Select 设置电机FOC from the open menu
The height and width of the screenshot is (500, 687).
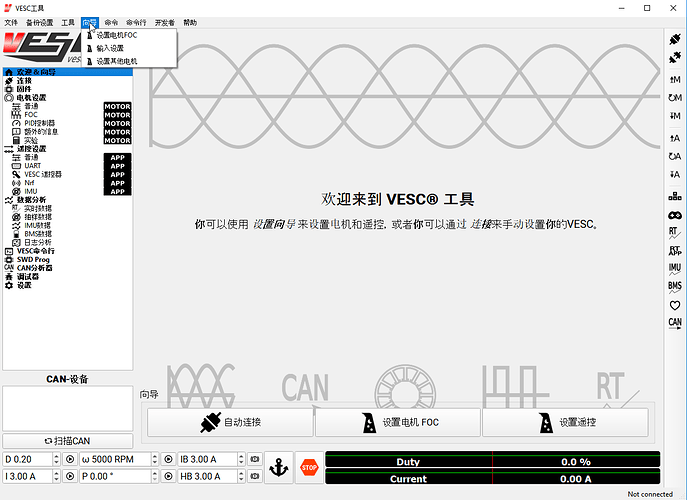point(117,35)
